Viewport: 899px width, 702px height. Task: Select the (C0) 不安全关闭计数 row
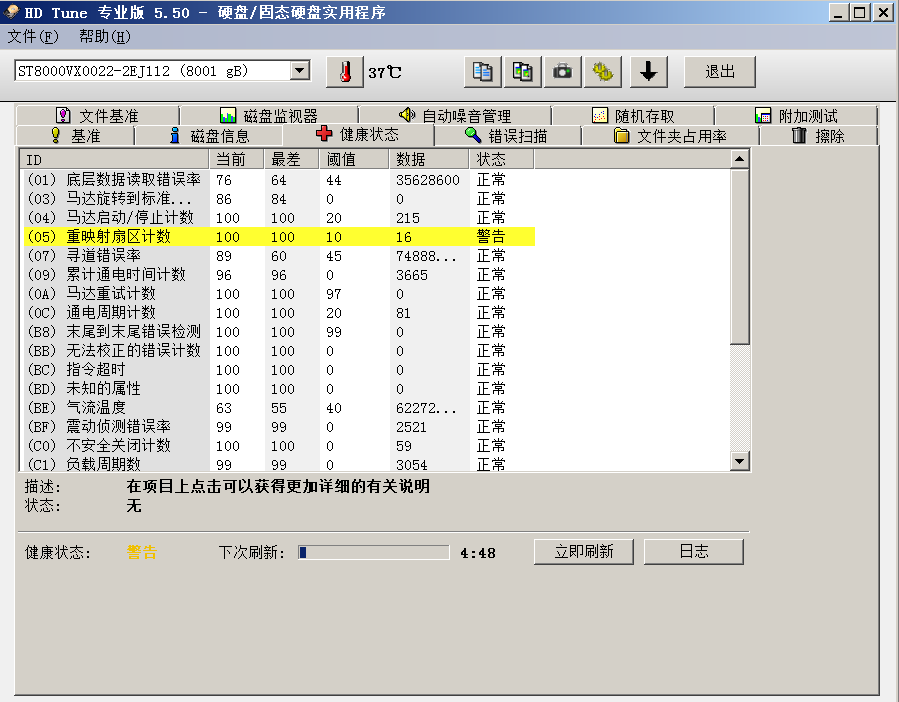click(279, 445)
